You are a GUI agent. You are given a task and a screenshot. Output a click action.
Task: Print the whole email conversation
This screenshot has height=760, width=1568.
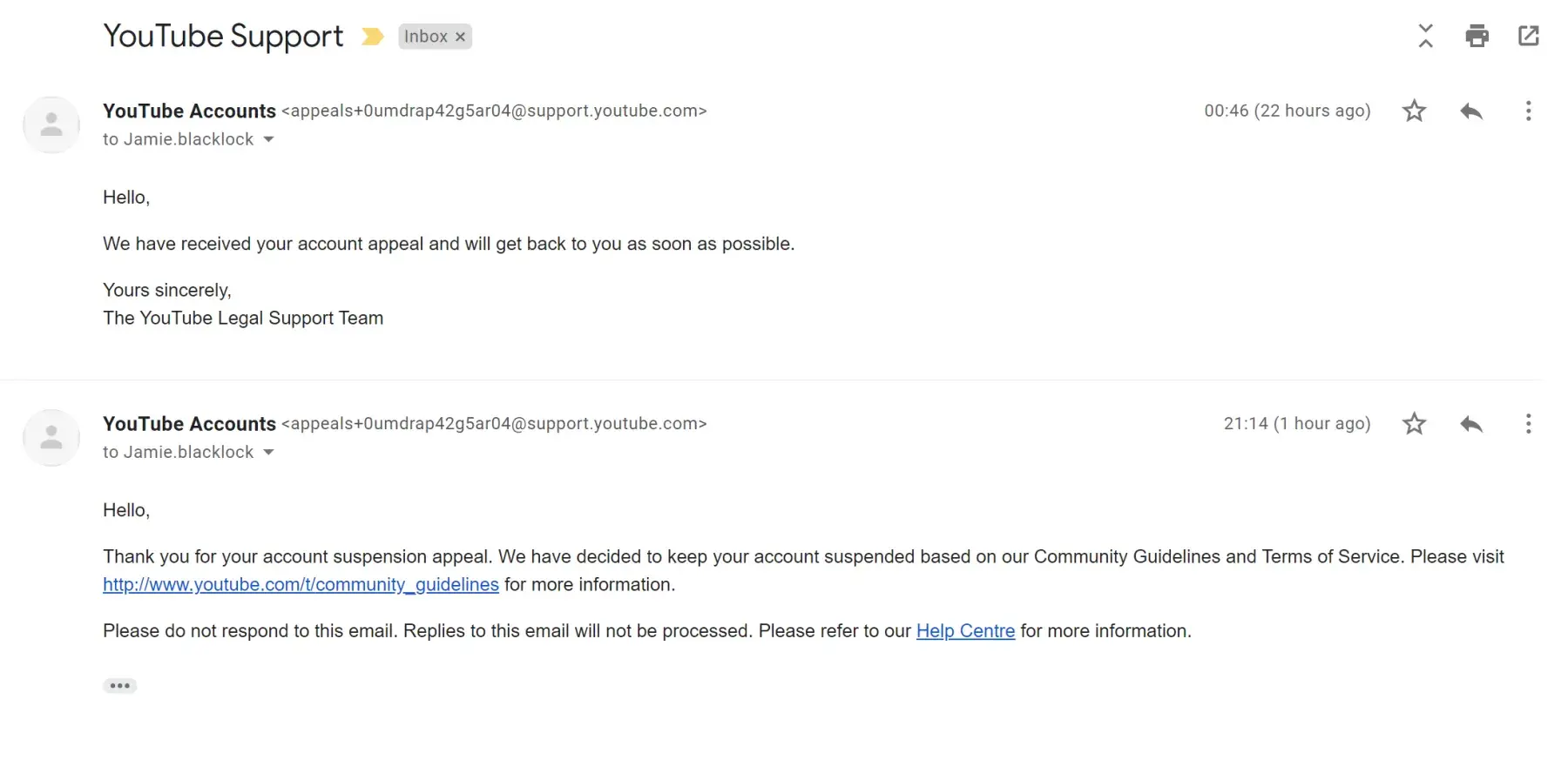1477,36
